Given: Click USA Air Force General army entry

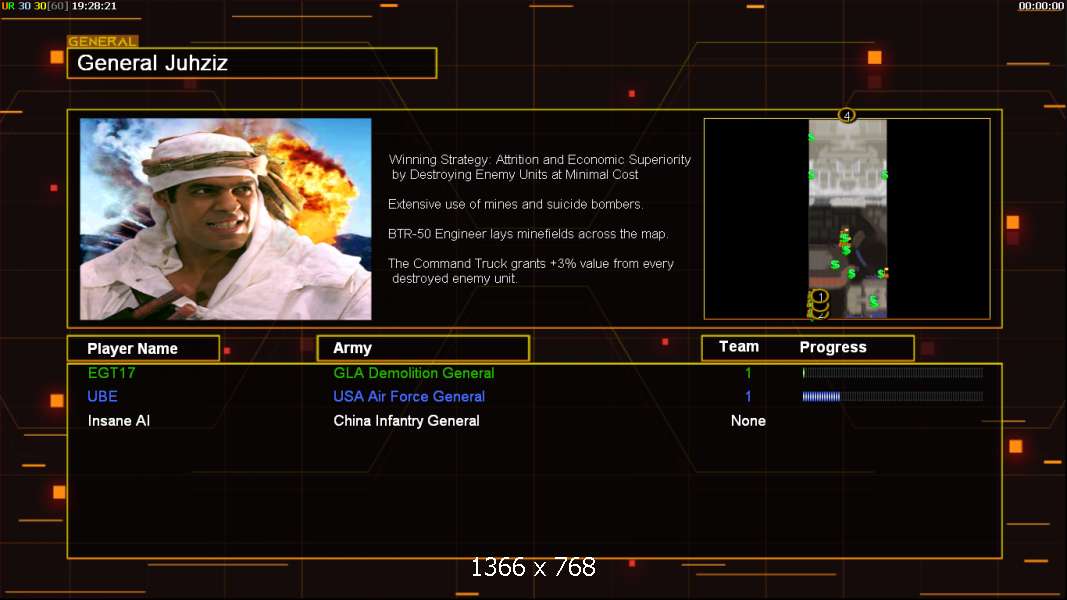Looking at the screenshot, I should 409,397.
